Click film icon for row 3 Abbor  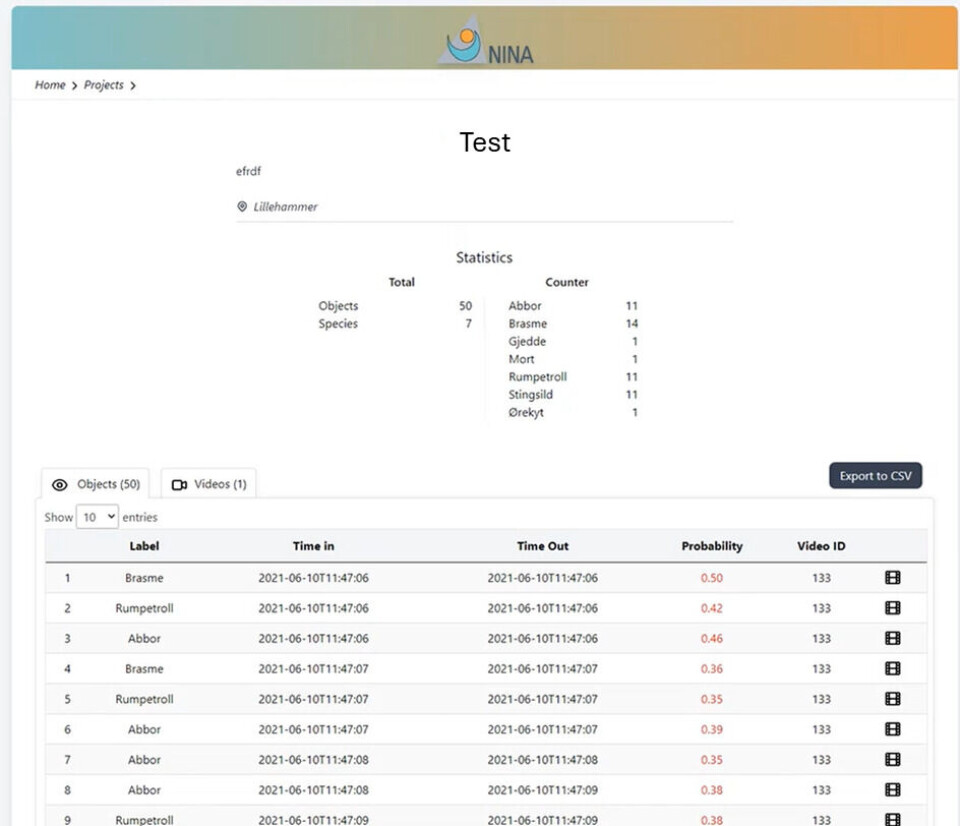[892, 638]
